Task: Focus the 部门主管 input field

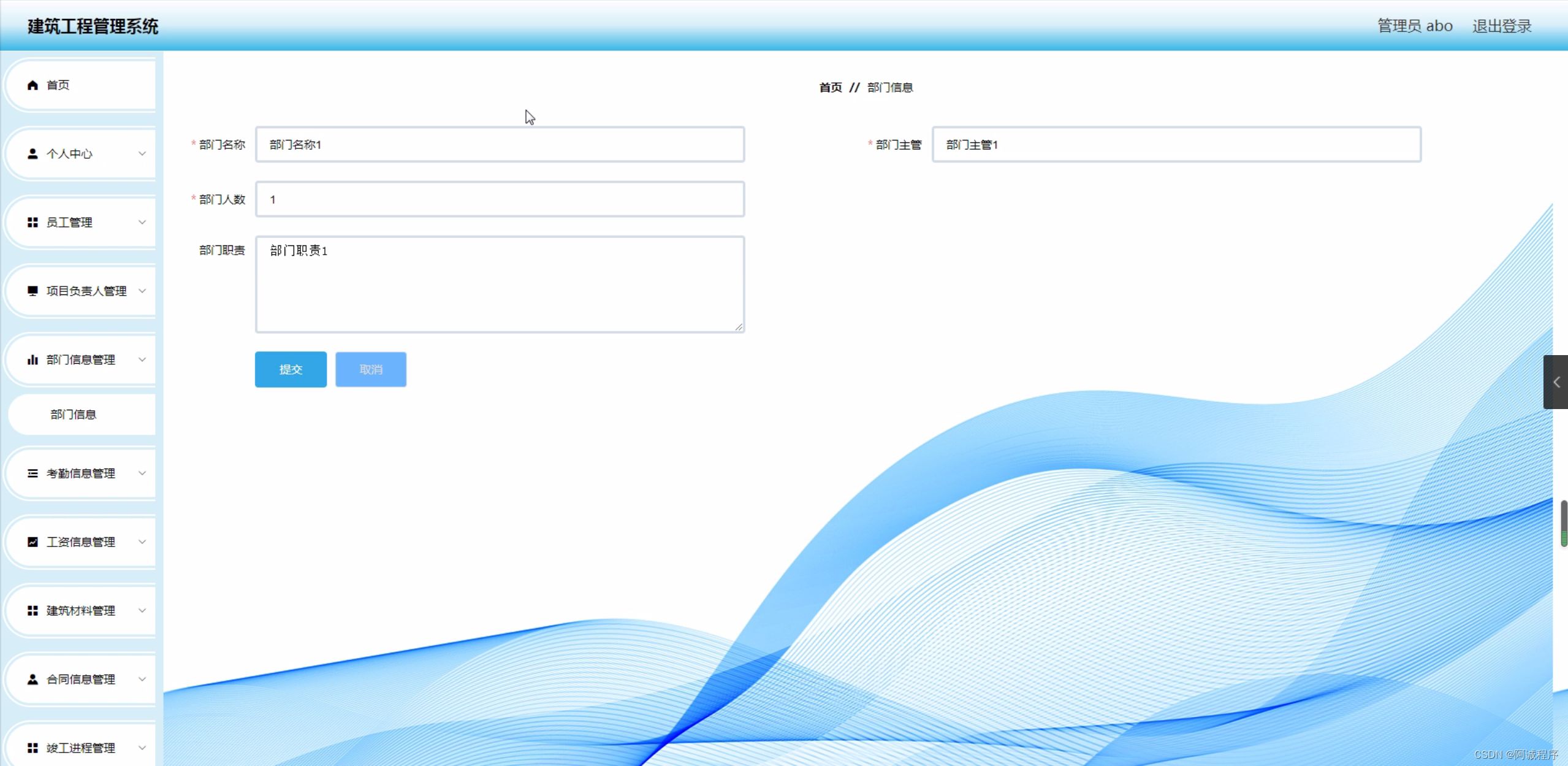Action: point(1176,145)
